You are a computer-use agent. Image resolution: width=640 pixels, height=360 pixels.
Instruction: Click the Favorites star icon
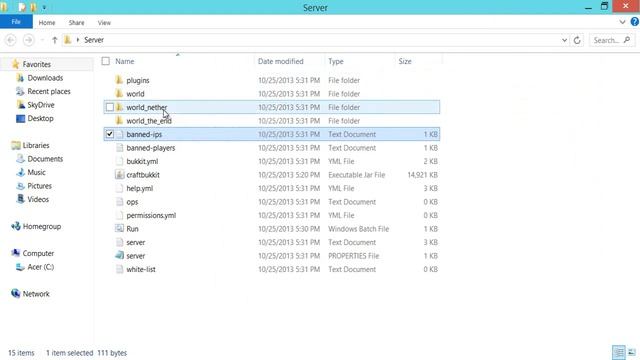tap(16, 64)
